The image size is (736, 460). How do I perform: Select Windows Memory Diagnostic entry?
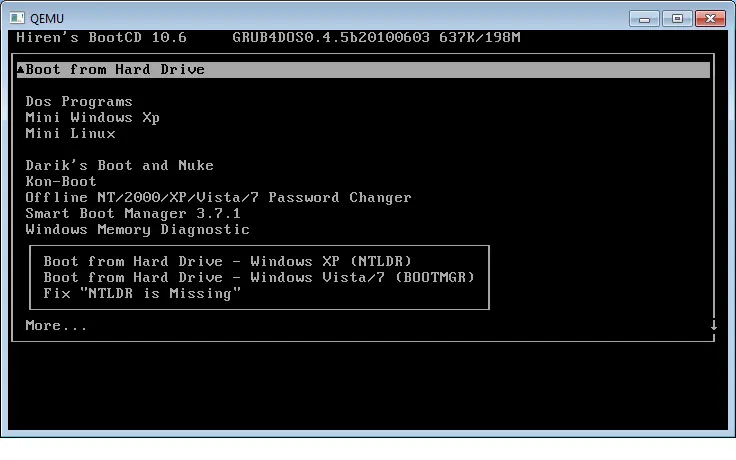coord(137,229)
